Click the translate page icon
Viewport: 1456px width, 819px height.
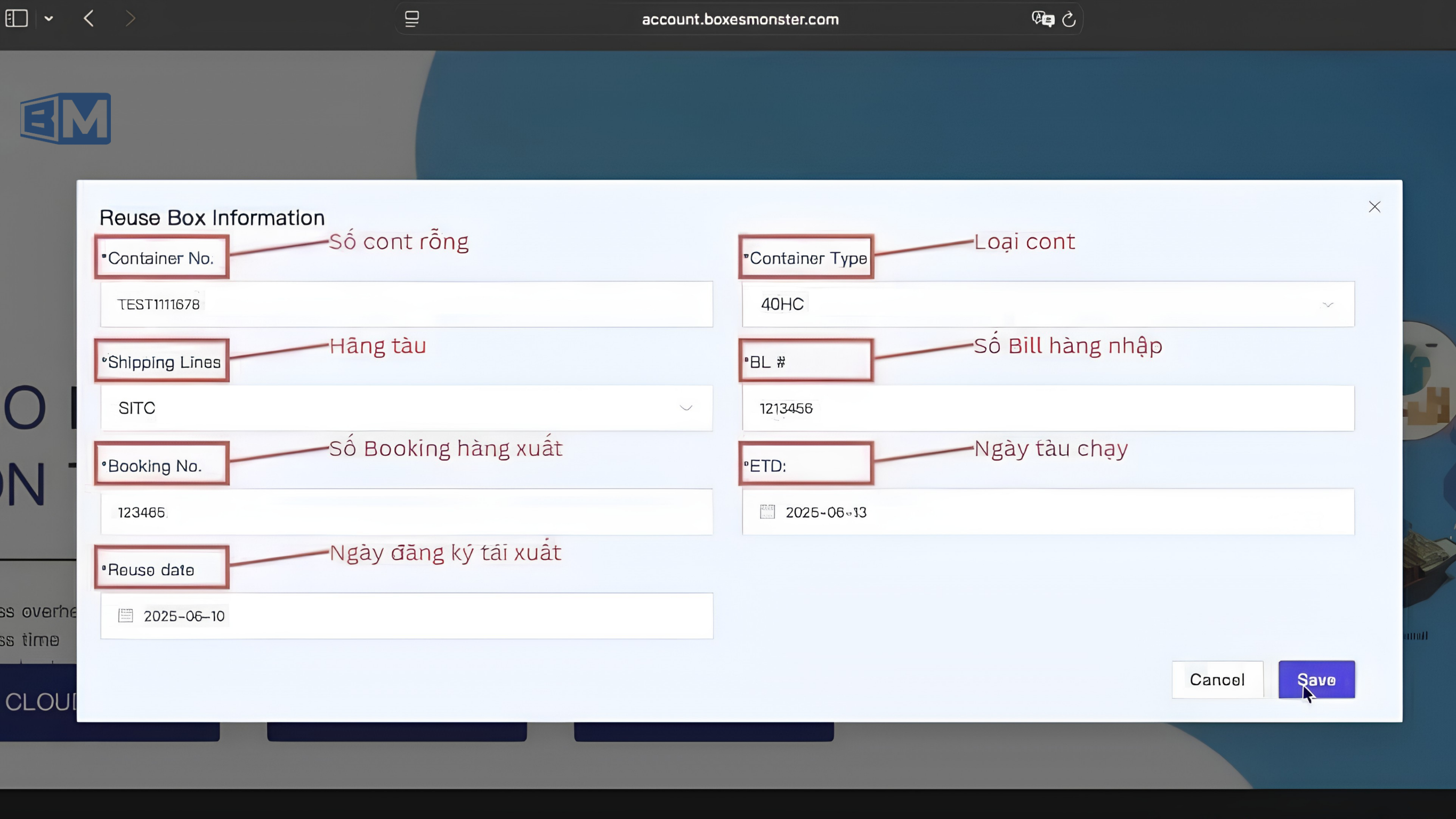(1043, 19)
